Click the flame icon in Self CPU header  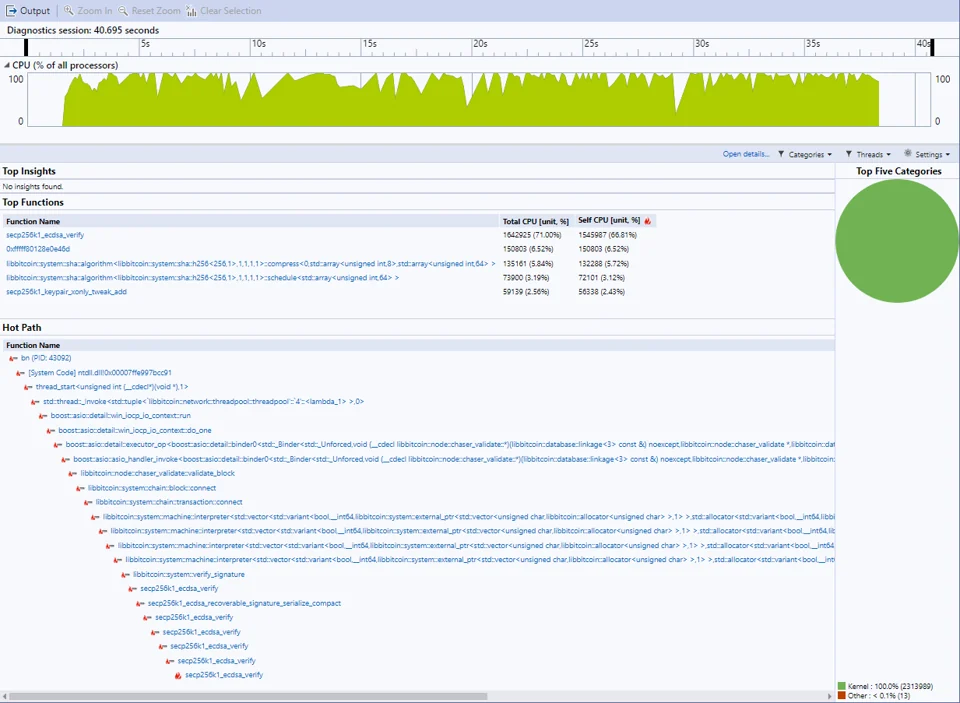click(x=648, y=220)
